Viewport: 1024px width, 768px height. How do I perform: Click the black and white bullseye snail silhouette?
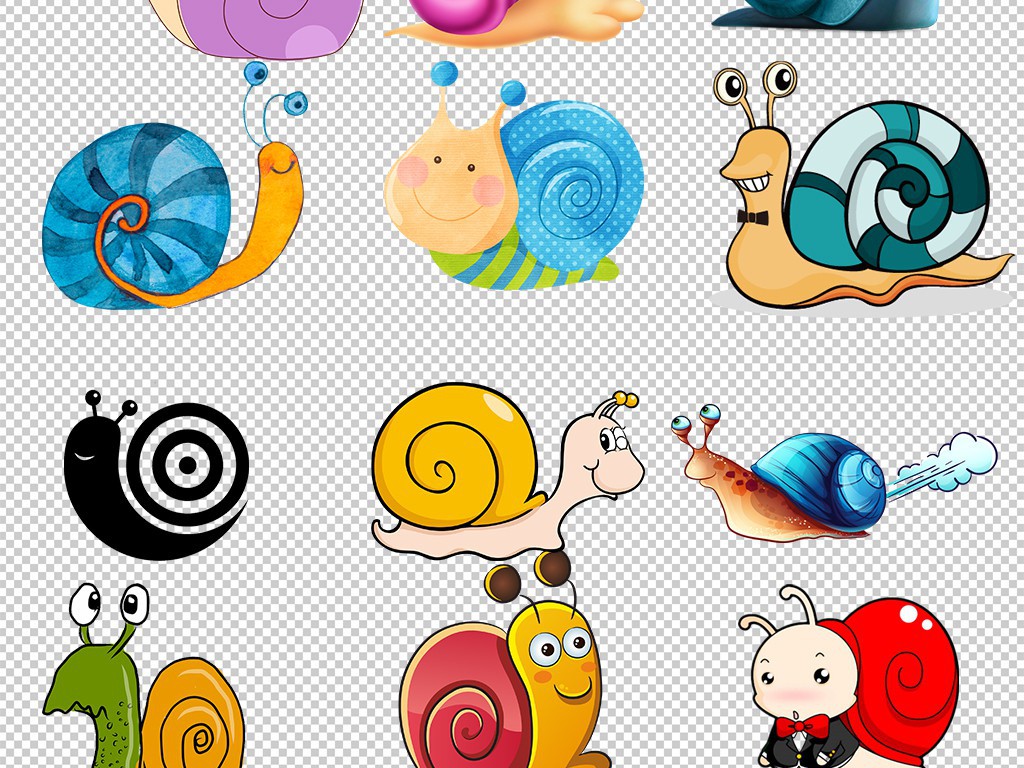tap(157, 475)
